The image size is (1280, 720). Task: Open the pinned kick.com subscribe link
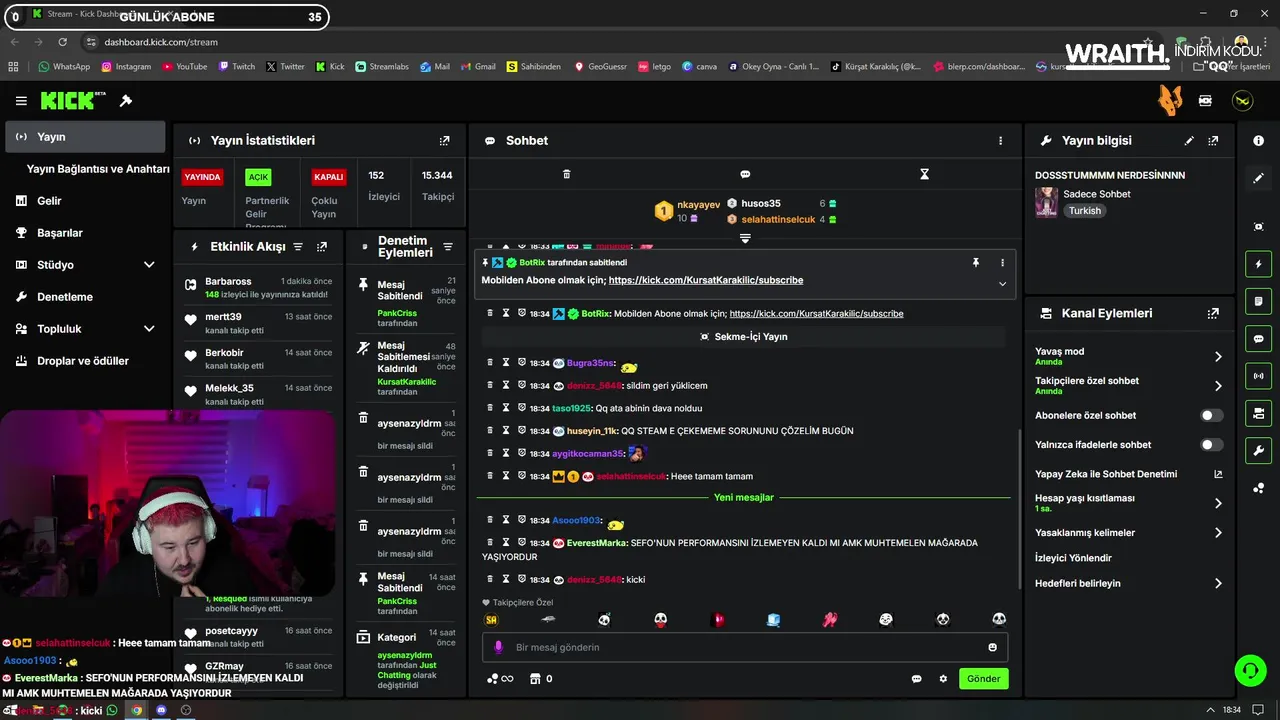coord(706,280)
